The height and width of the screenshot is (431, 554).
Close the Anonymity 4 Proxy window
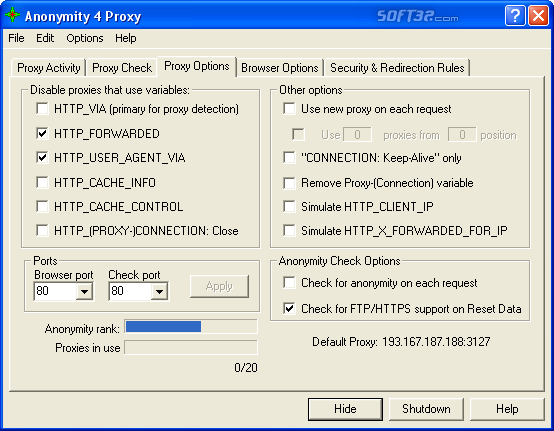pos(538,16)
